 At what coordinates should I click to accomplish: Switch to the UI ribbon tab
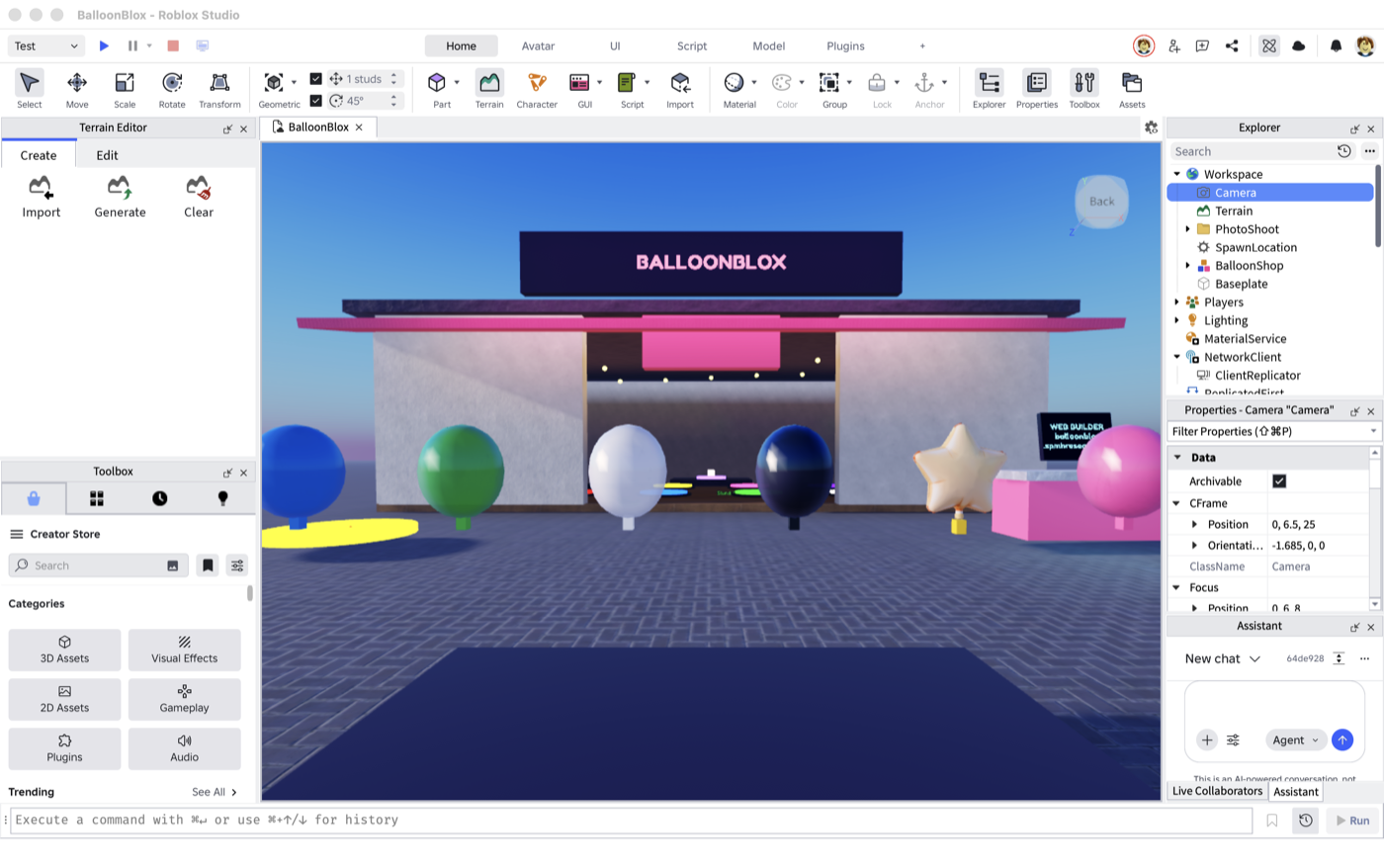615,46
